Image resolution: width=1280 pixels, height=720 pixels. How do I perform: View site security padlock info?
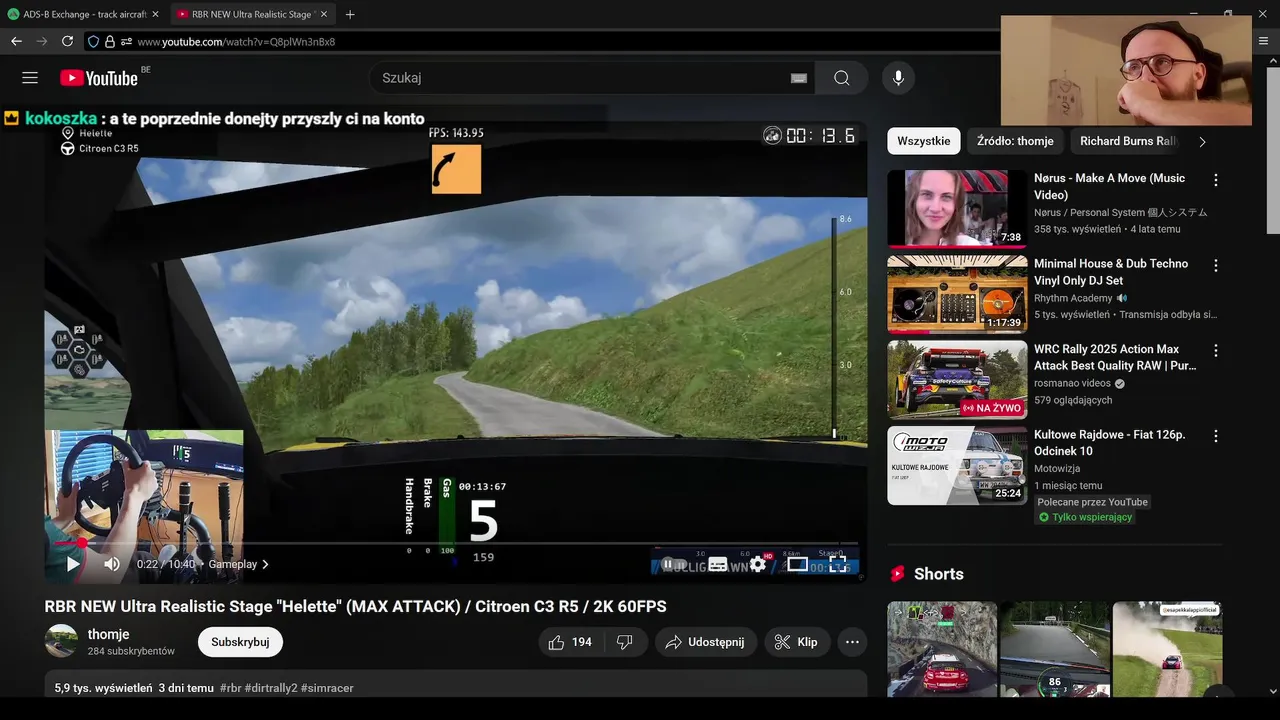point(110,42)
